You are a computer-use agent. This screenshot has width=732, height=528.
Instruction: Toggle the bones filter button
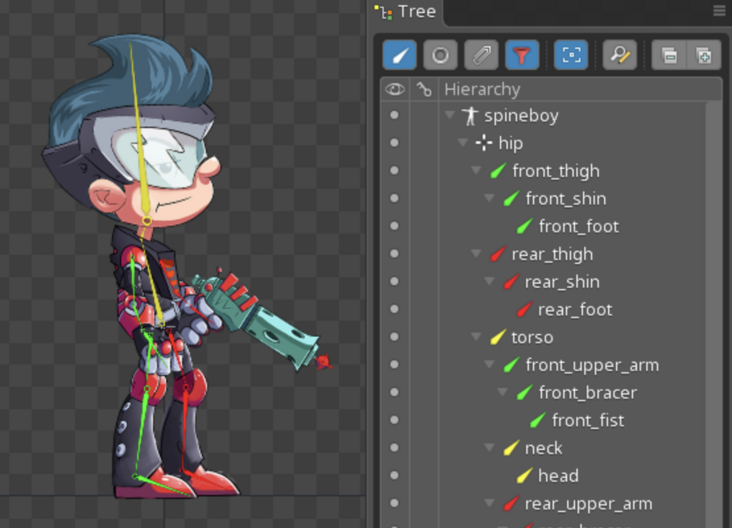tap(400, 54)
